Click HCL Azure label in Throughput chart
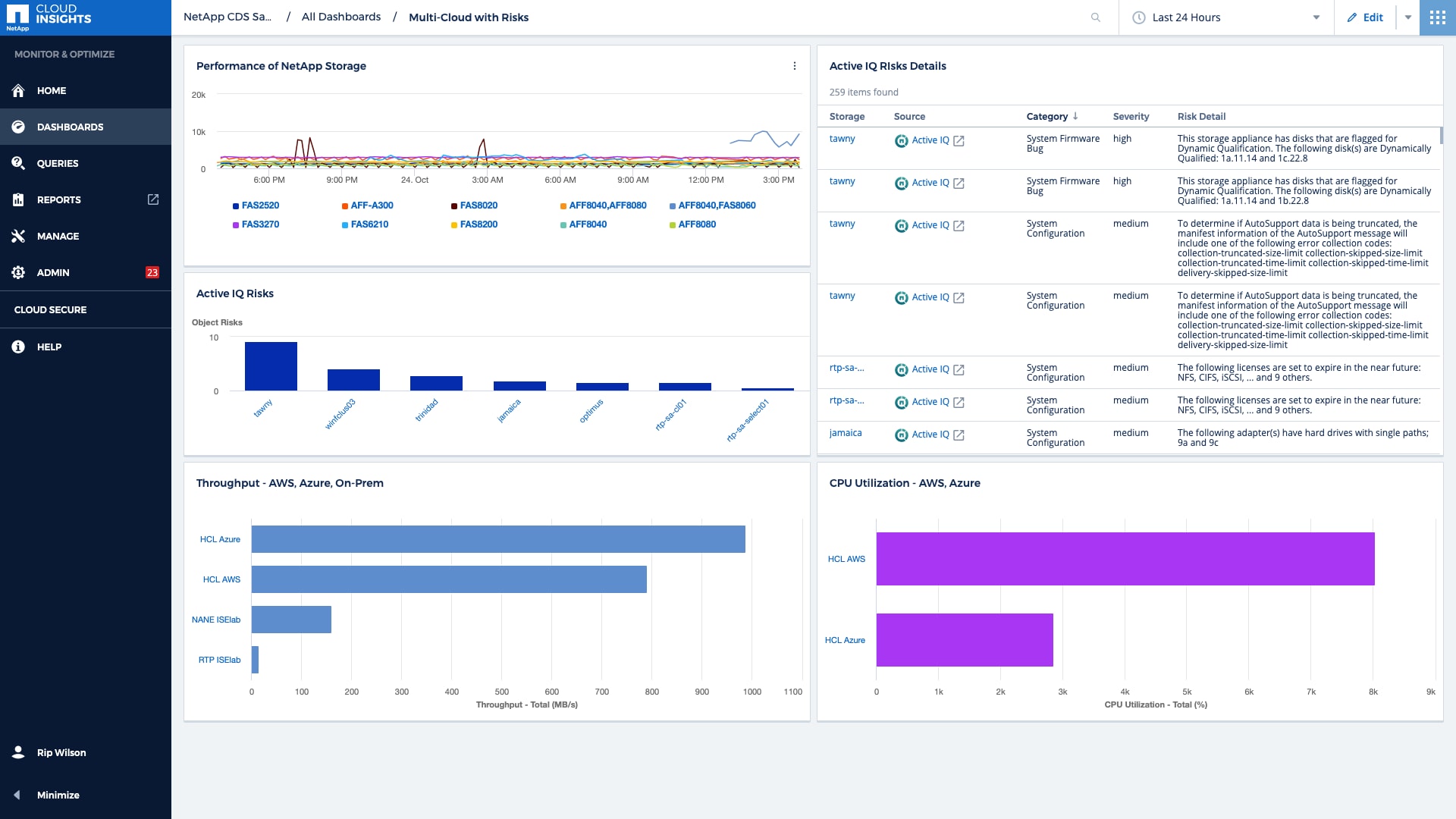The width and height of the screenshot is (1456, 819). (x=220, y=539)
